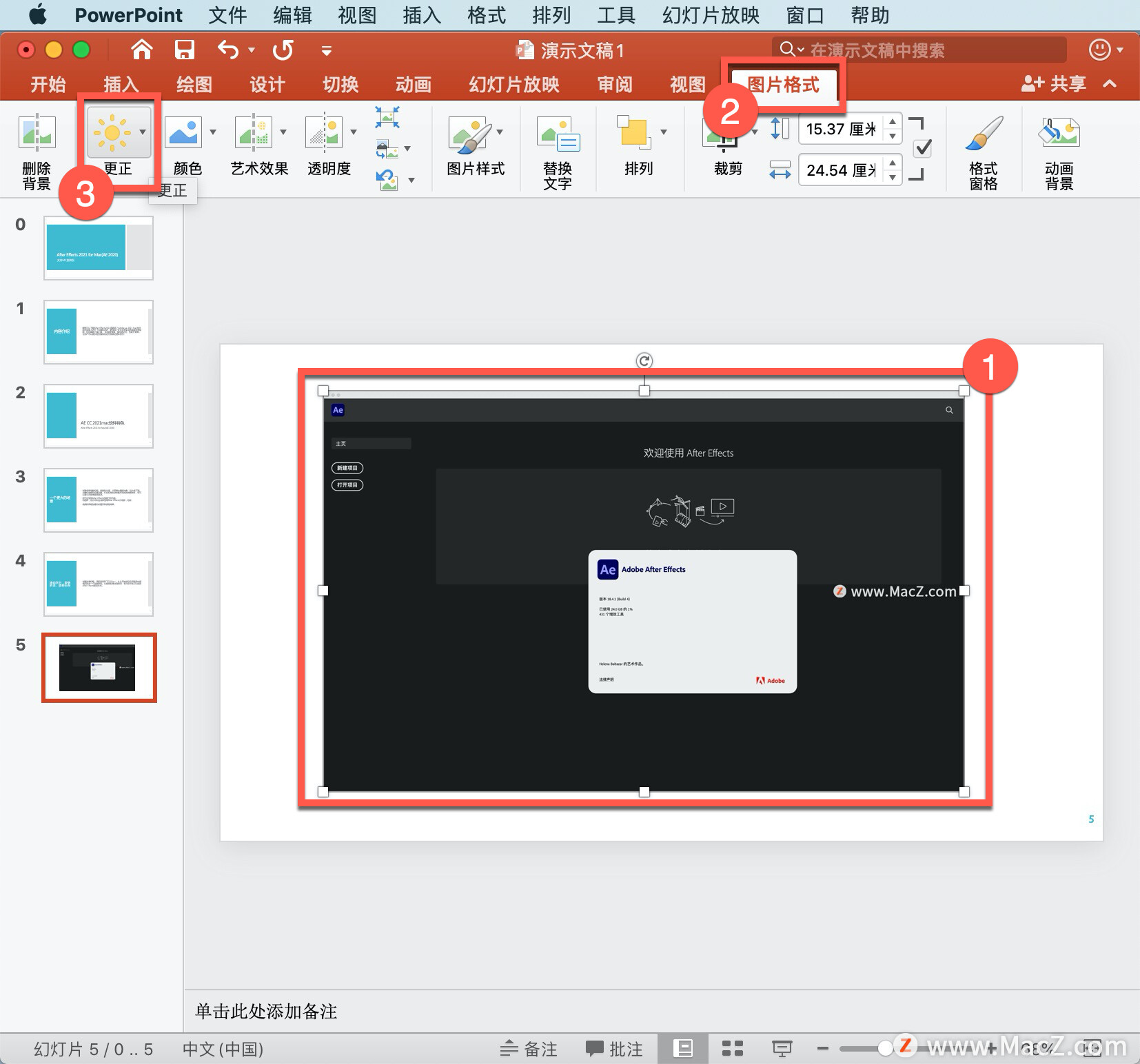Expand the Arrange (排列) dropdown arrow
The height and width of the screenshot is (1064, 1140).
click(x=664, y=132)
